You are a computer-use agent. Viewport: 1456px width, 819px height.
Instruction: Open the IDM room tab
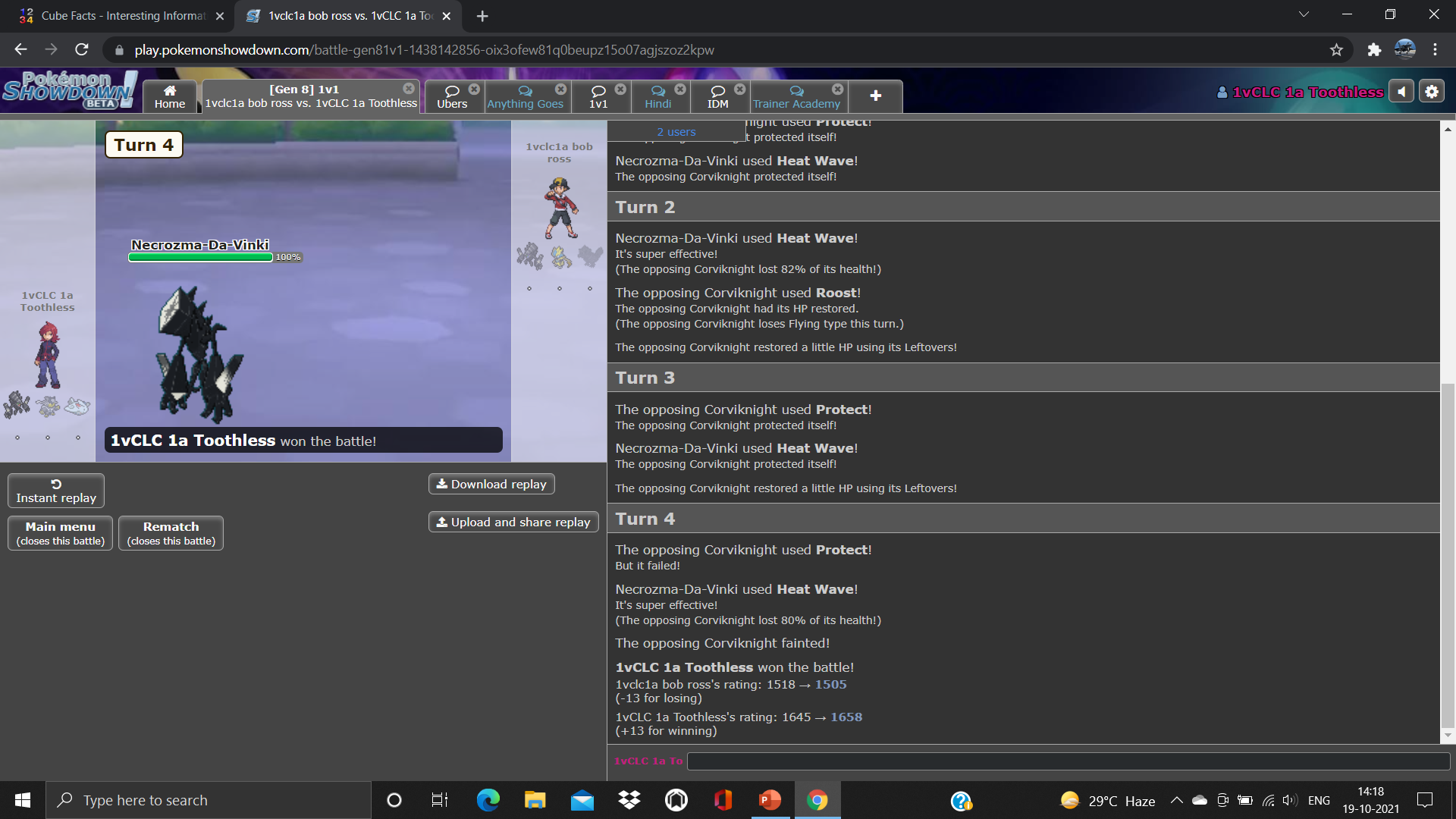click(x=717, y=97)
